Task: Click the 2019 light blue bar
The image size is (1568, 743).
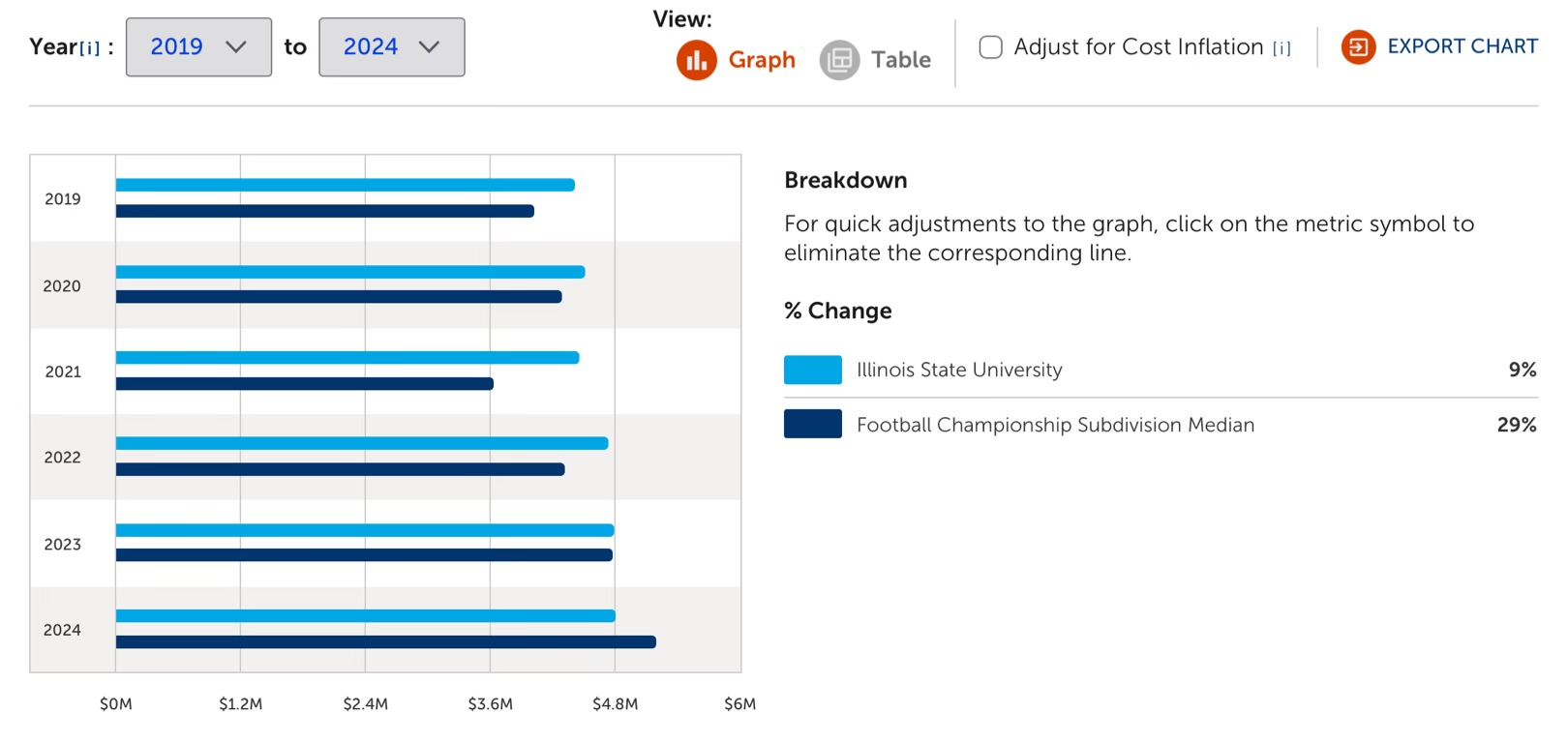Action: coord(345,185)
